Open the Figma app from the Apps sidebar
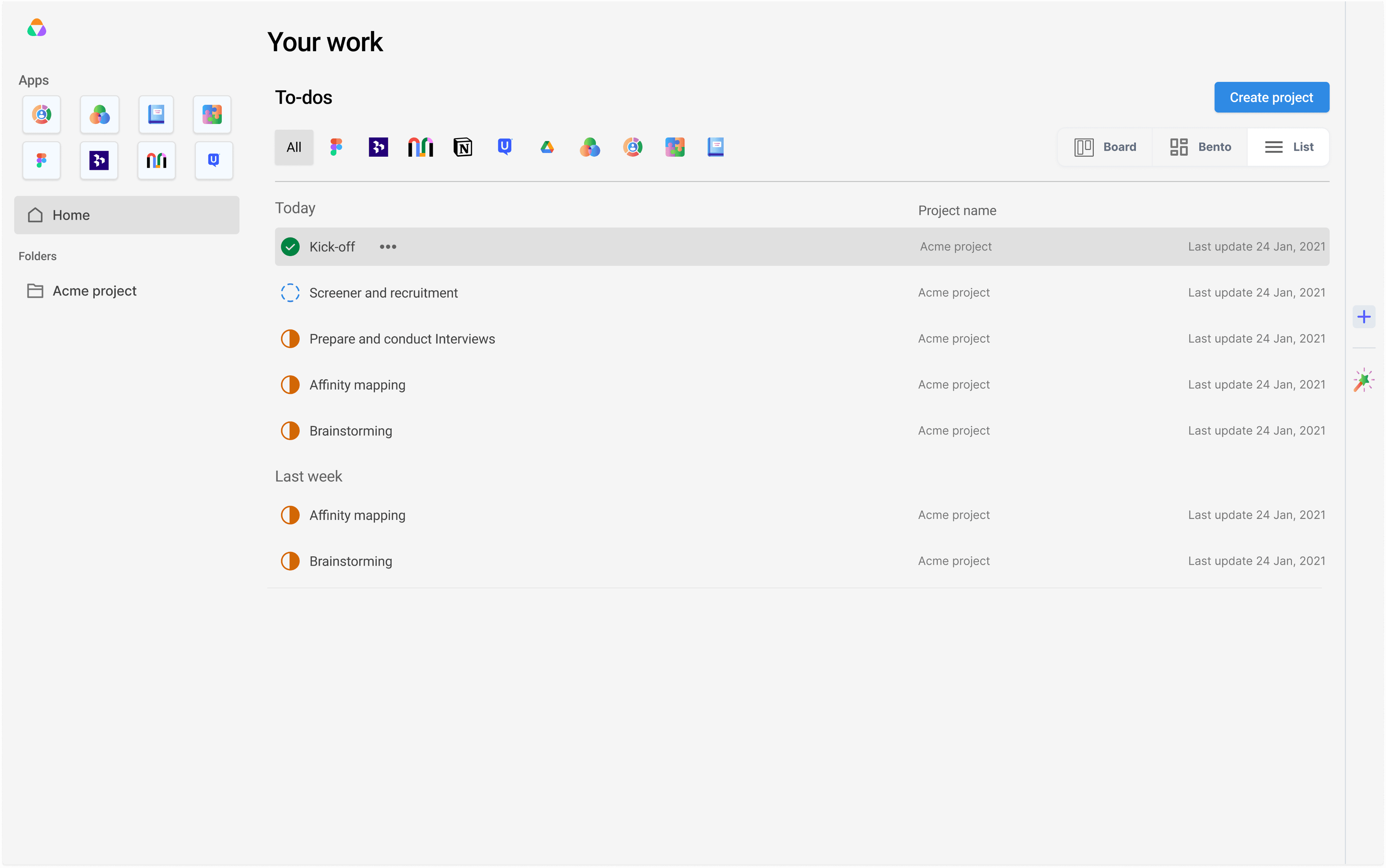The image size is (1386, 868). [x=41, y=160]
